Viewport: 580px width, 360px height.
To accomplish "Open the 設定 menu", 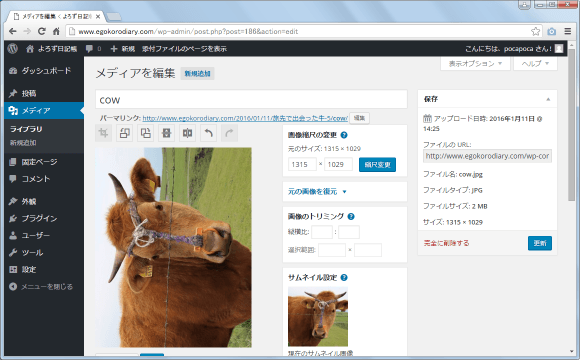I will click(44, 269).
